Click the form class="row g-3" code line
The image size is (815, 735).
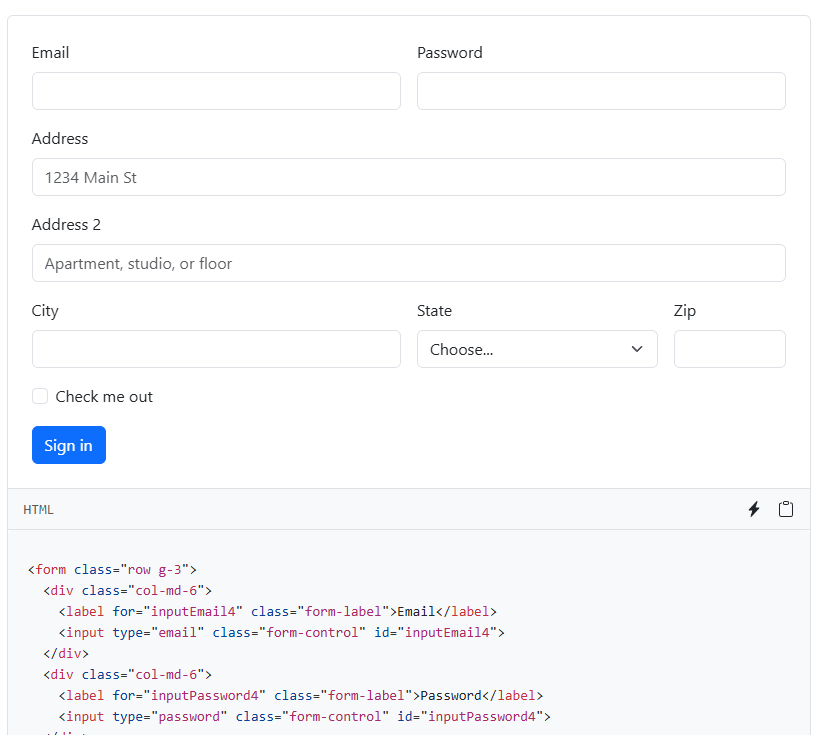(x=112, y=569)
